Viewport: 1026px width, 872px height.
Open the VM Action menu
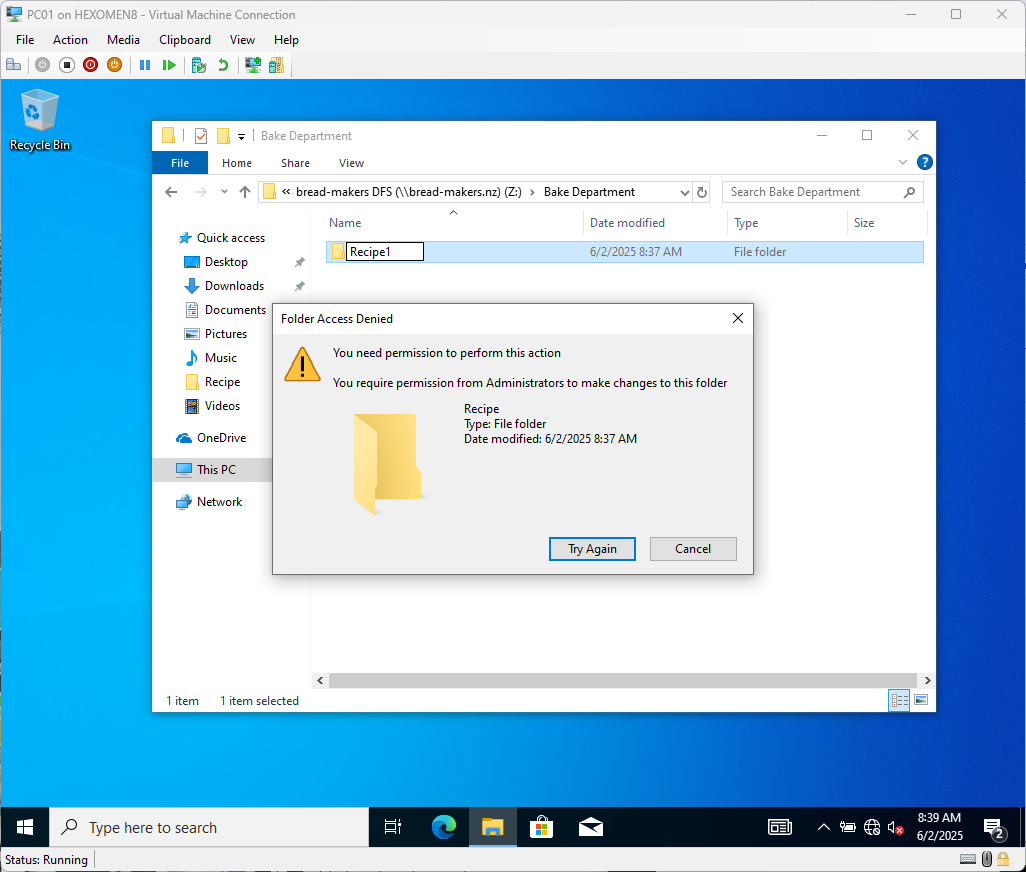tap(70, 40)
